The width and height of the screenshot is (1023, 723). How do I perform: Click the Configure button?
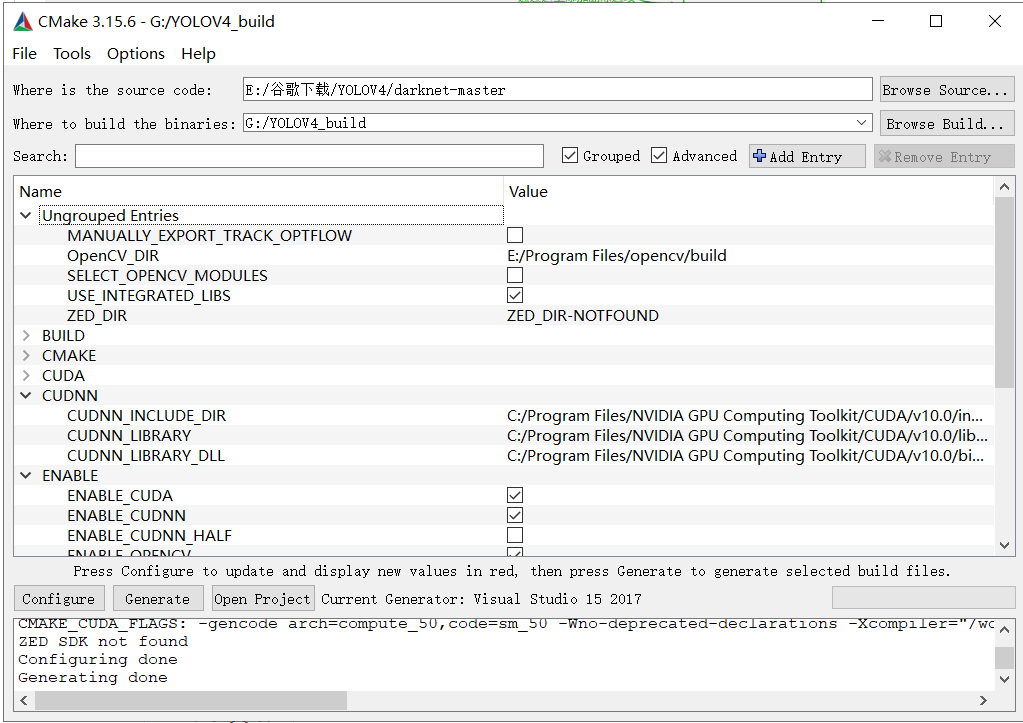[x=58, y=598]
